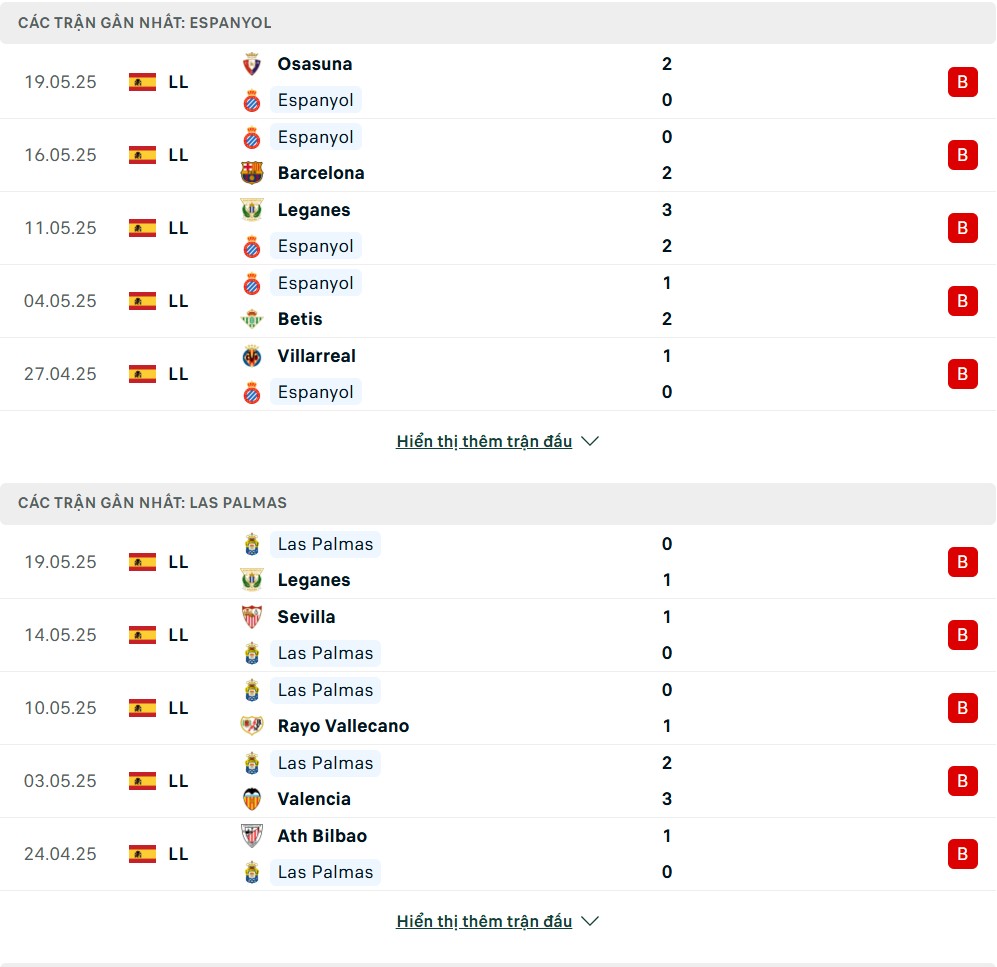Select the highlighted Las Palmas label on 14.05.25
Screen dimensions: 997x967
[326, 653]
